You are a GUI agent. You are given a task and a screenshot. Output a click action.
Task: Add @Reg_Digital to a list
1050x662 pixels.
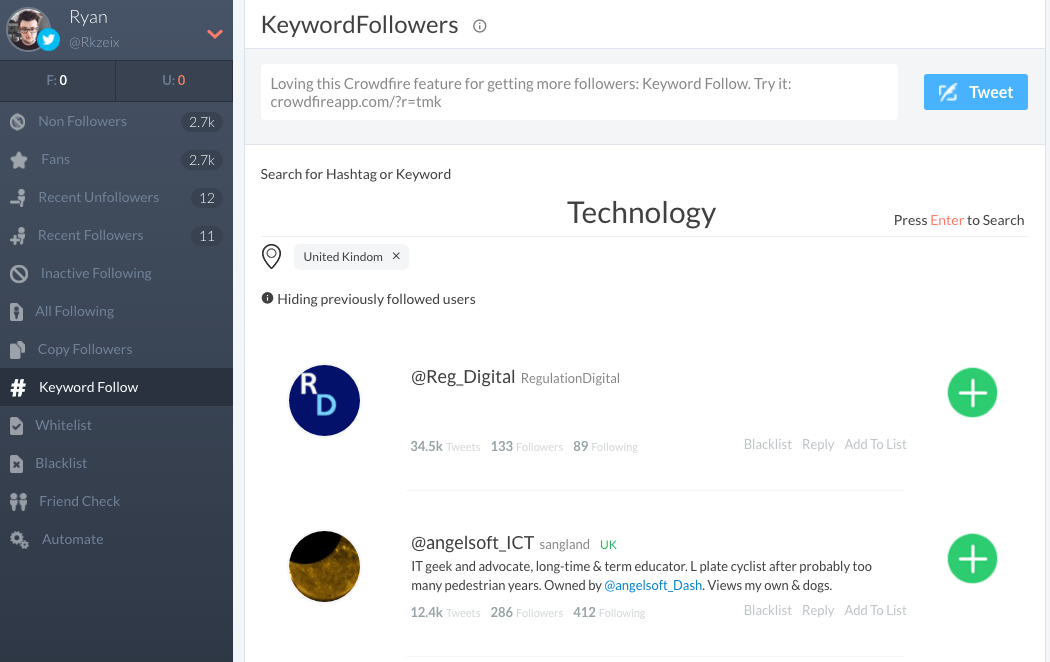click(x=875, y=444)
